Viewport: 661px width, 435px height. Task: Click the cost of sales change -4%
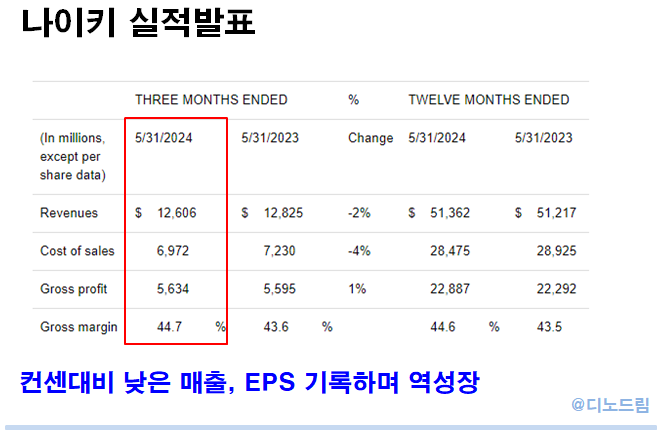pos(359,251)
